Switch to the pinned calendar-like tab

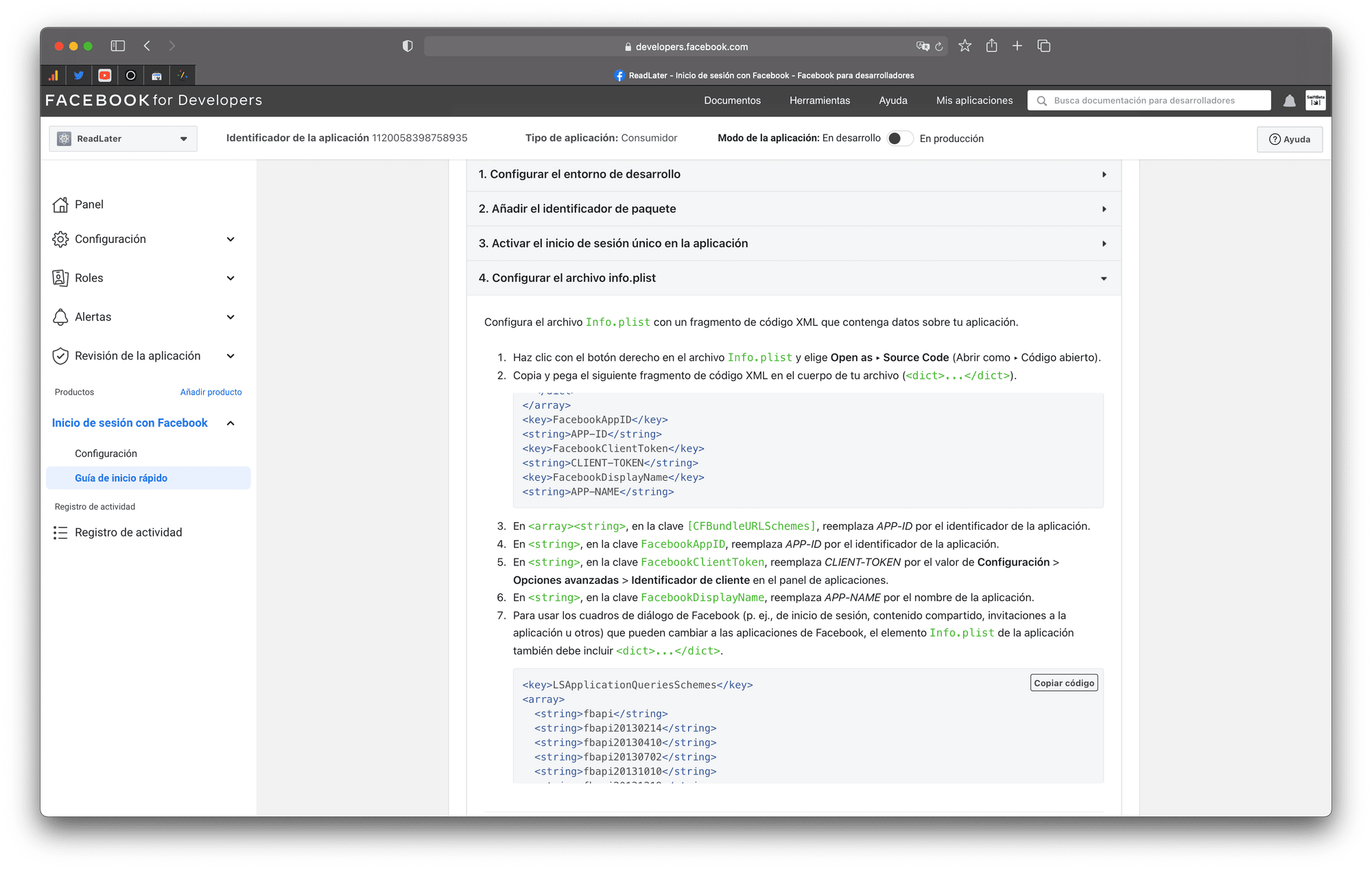tap(157, 75)
